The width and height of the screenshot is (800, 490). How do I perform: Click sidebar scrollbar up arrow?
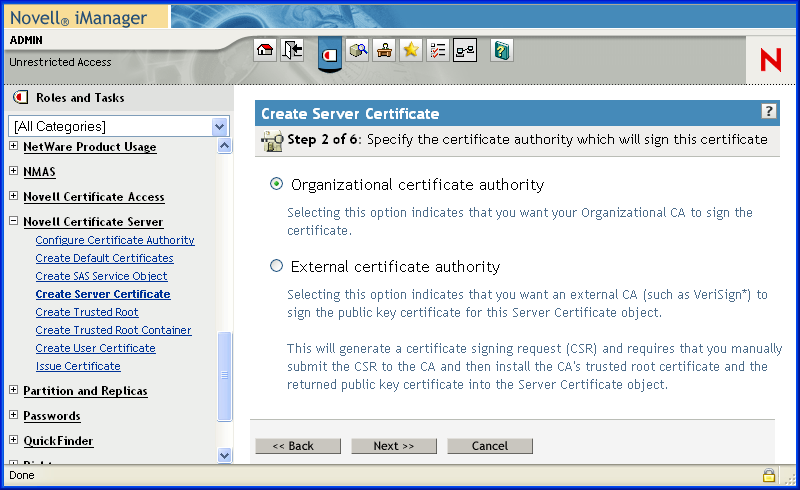click(224, 146)
